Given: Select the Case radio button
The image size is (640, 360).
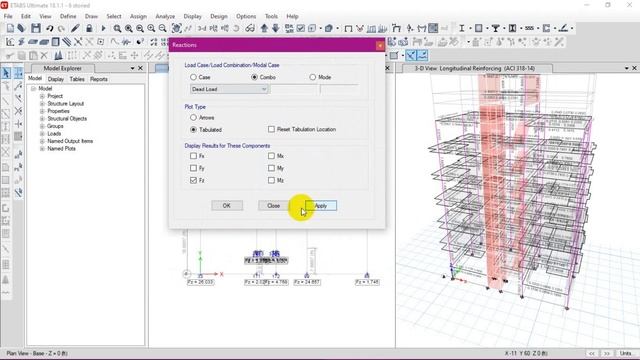Looking at the screenshot, I should (x=193, y=77).
